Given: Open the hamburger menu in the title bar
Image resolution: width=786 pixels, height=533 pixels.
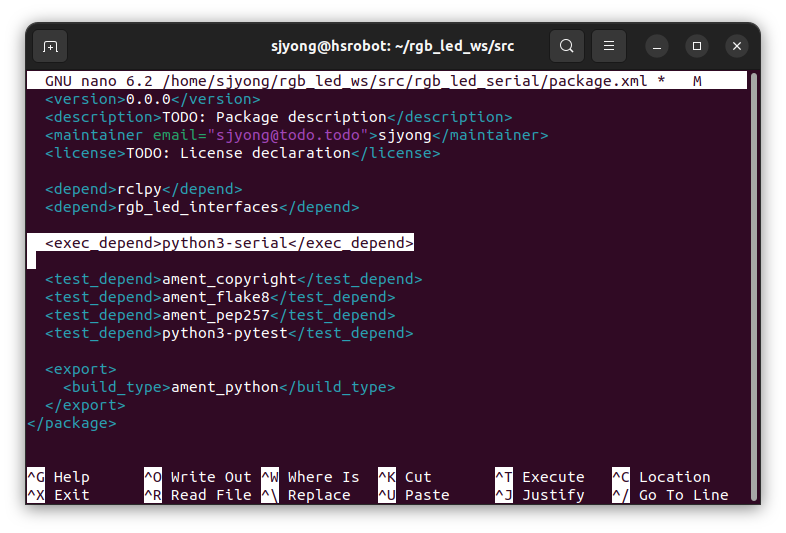Looking at the screenshot, I should [x=609, y=46].
